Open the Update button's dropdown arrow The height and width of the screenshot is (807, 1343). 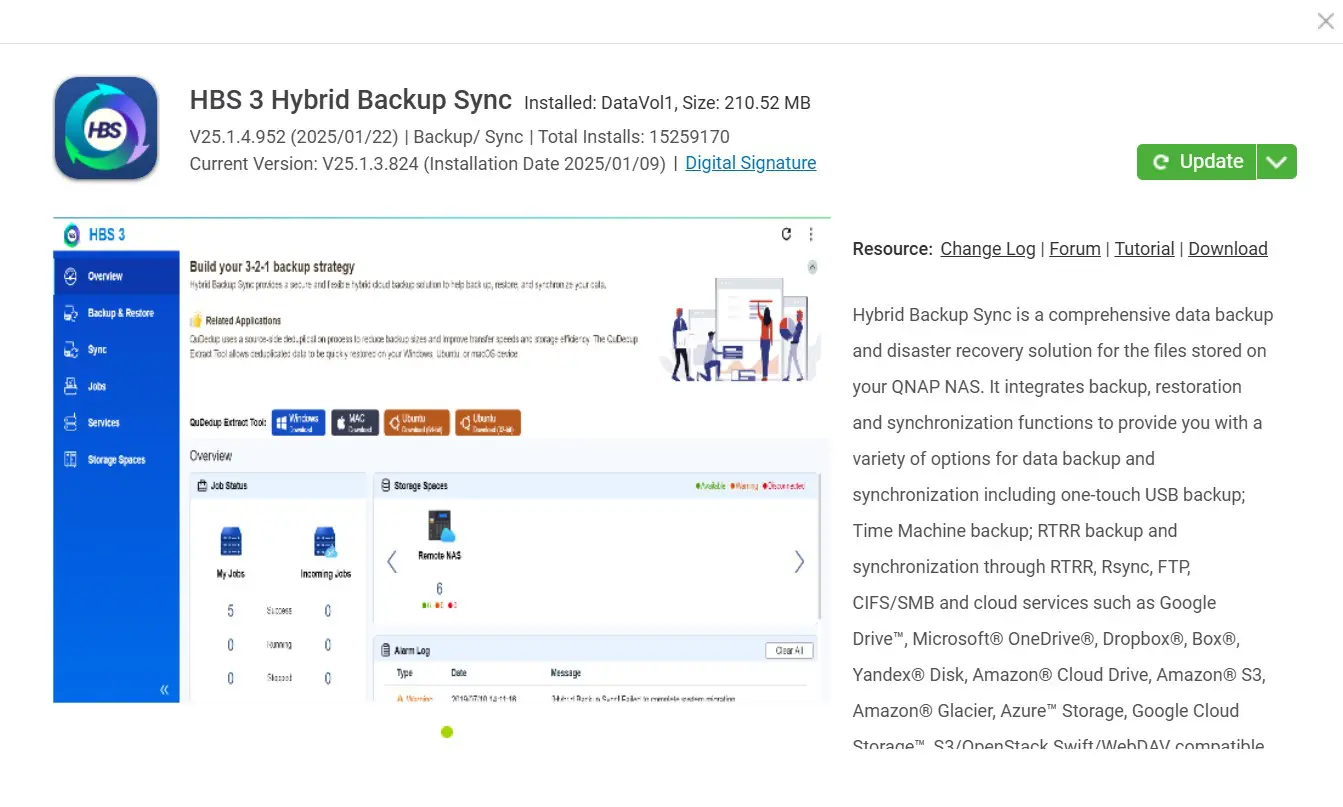1277,161
